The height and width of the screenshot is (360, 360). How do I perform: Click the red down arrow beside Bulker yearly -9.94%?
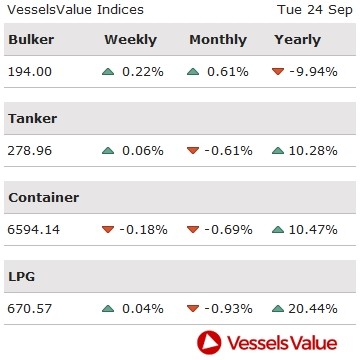[278, 71]
